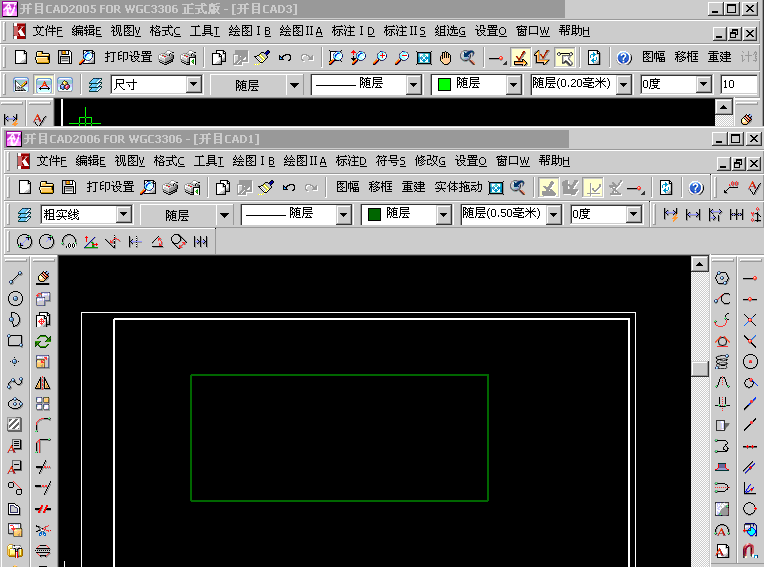Click the pan hand icon in CAD2005 toolbar

[x=445, y=58]
